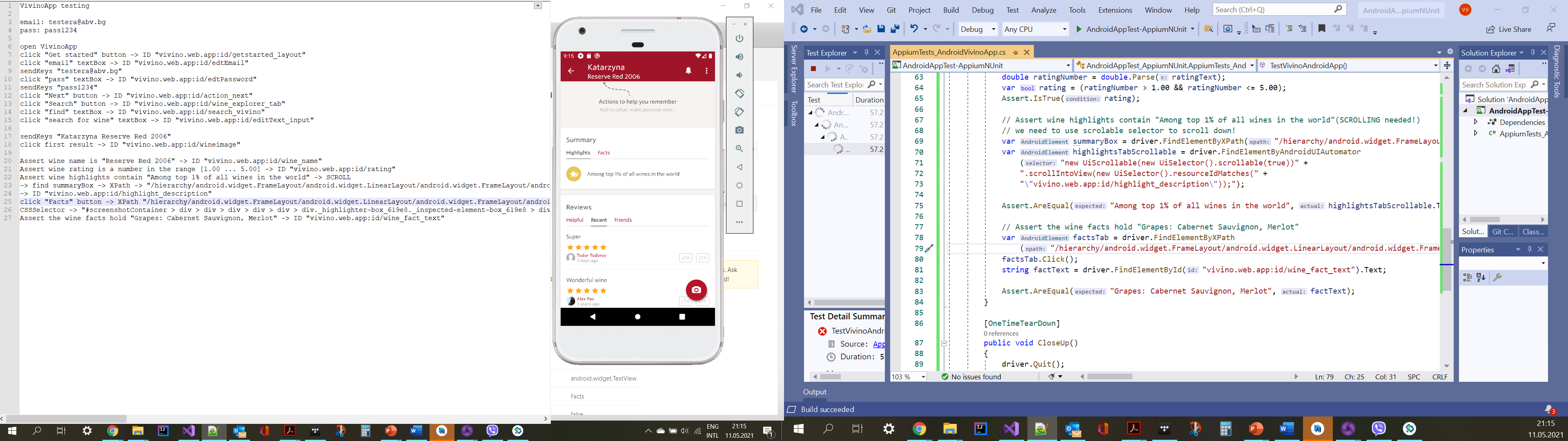This screenshot has width=1568, height=441.
Task: Open the Build menu
Action: pos(951,10)
